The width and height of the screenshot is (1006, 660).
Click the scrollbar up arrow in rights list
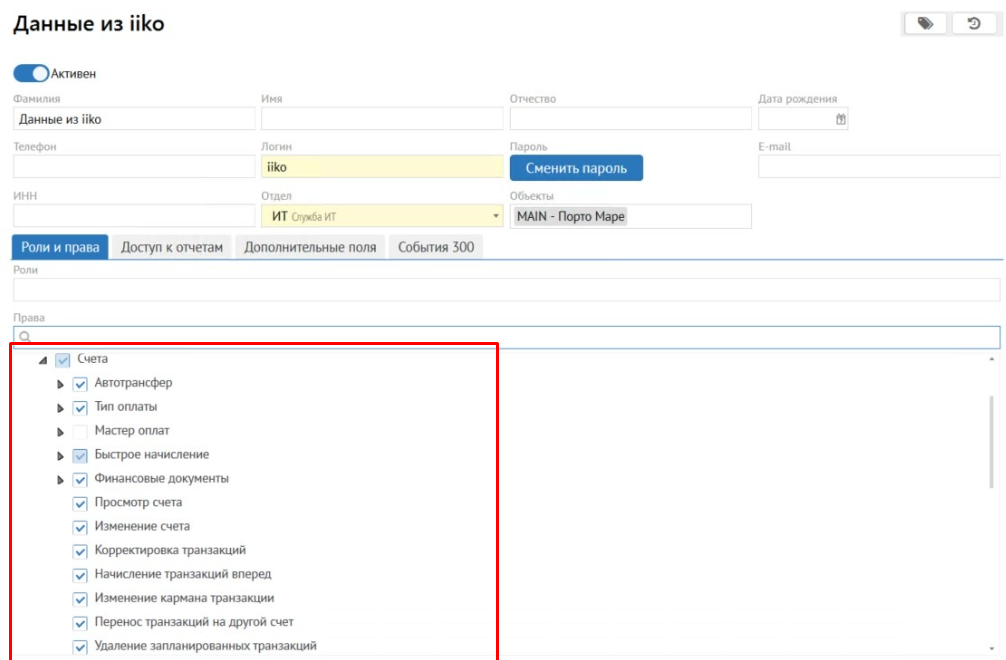(991, 359)
